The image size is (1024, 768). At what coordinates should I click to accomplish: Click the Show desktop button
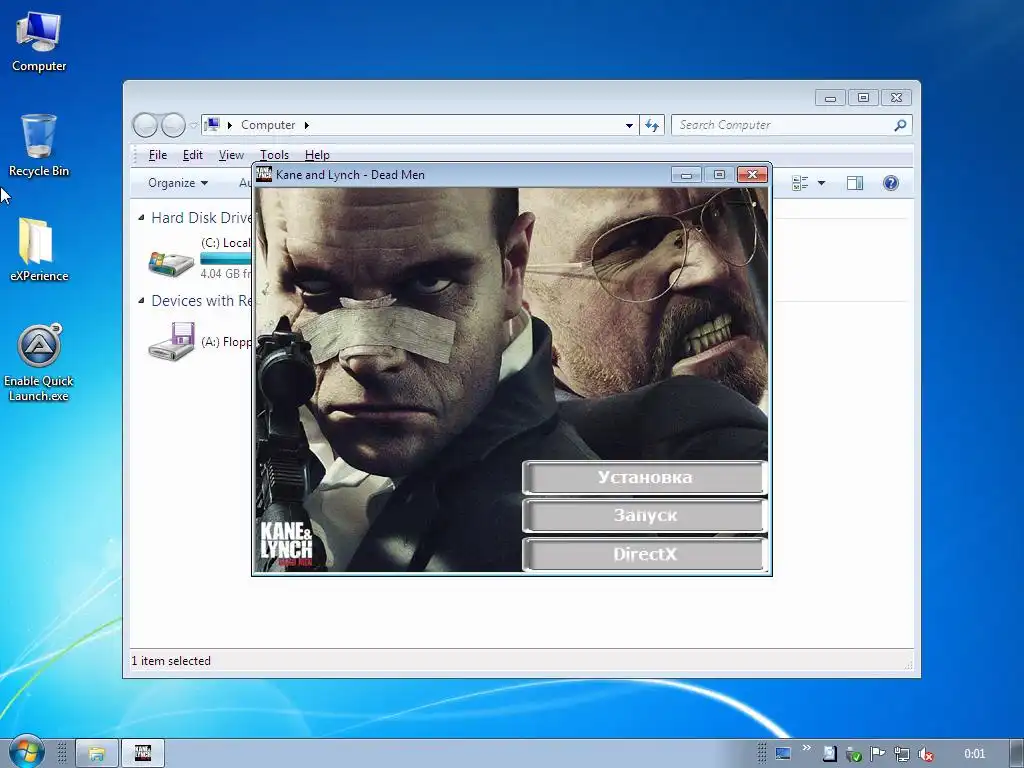1017,753
